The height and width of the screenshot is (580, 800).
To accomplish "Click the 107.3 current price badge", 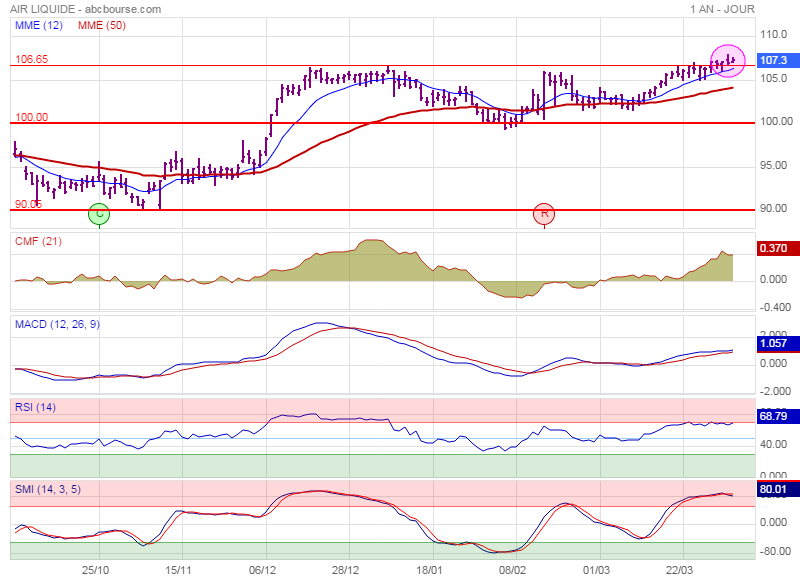I will (773, 60).
